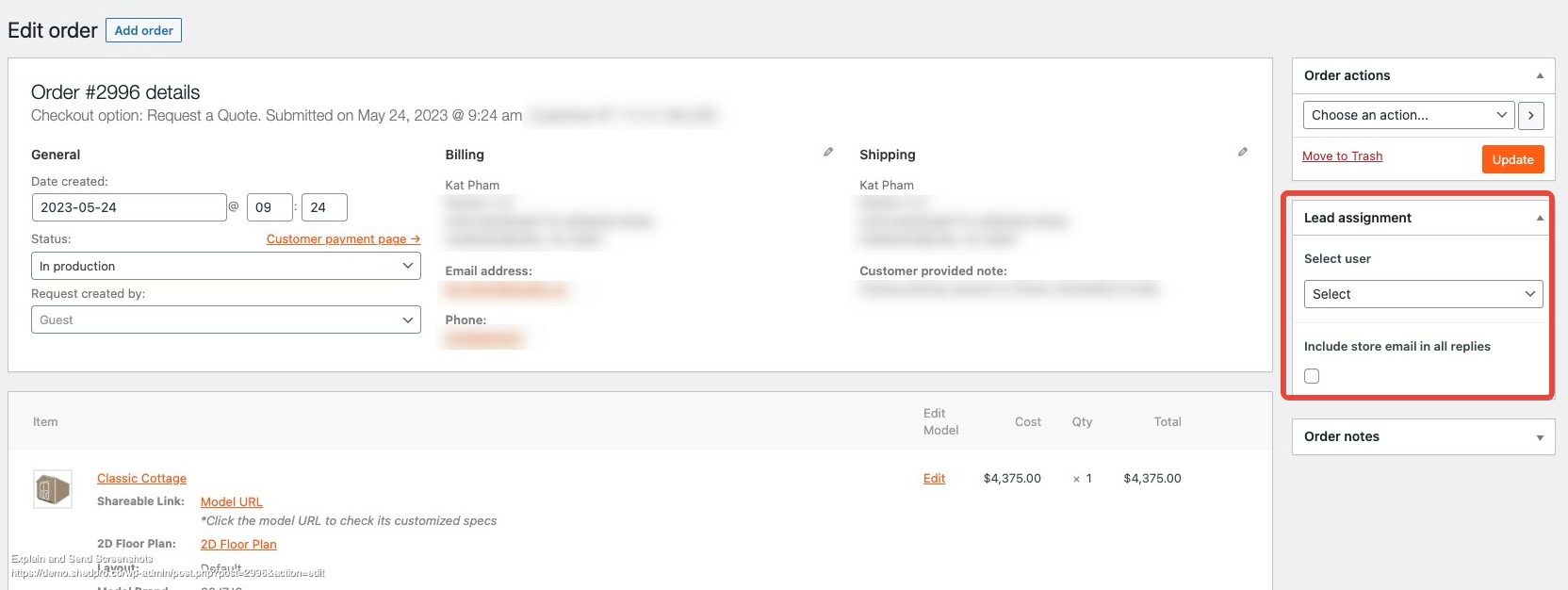
Task: Collapse the Lead assignment panel arrow
Action: tap(1540, 218)
